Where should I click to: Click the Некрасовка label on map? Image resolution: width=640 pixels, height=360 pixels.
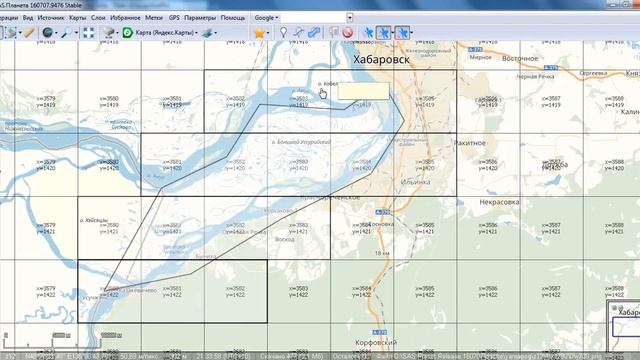499,202
